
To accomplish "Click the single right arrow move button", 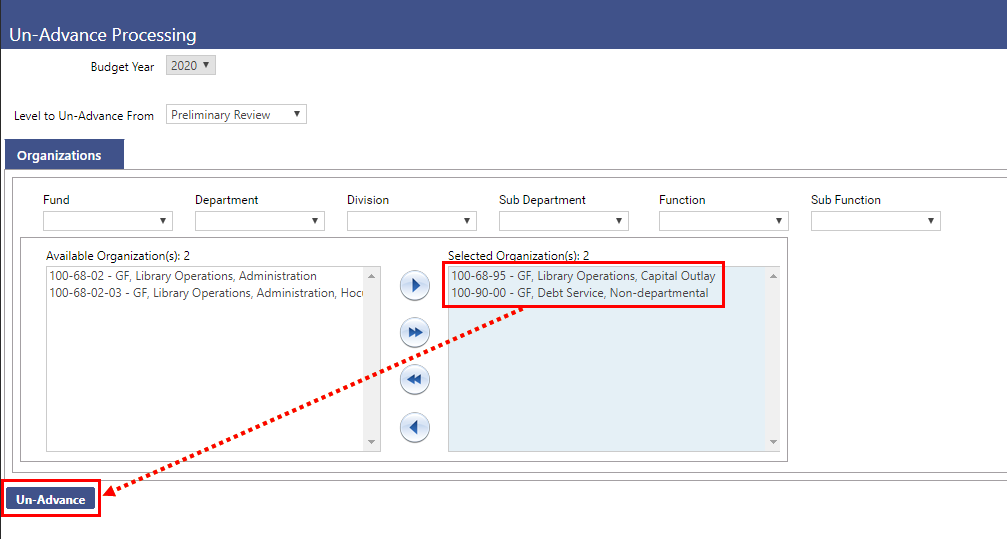I will coord(414,285).
